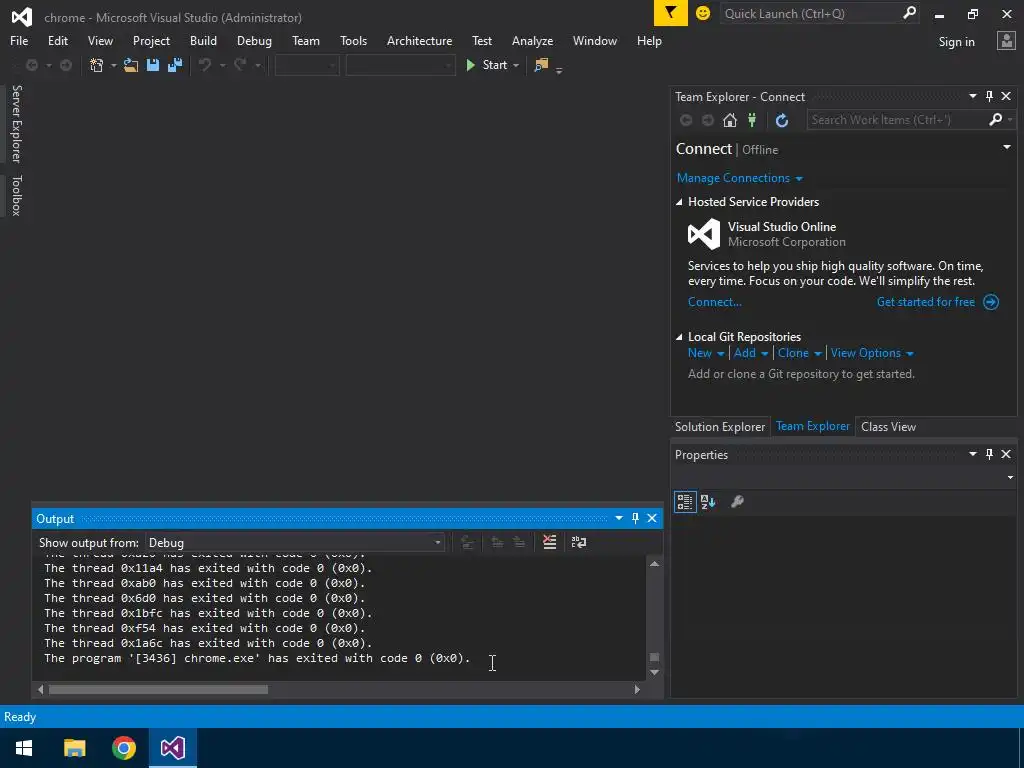Screen dimensions: 1024x768
Task: Open the Architecture menu
Action: point(419,40)
